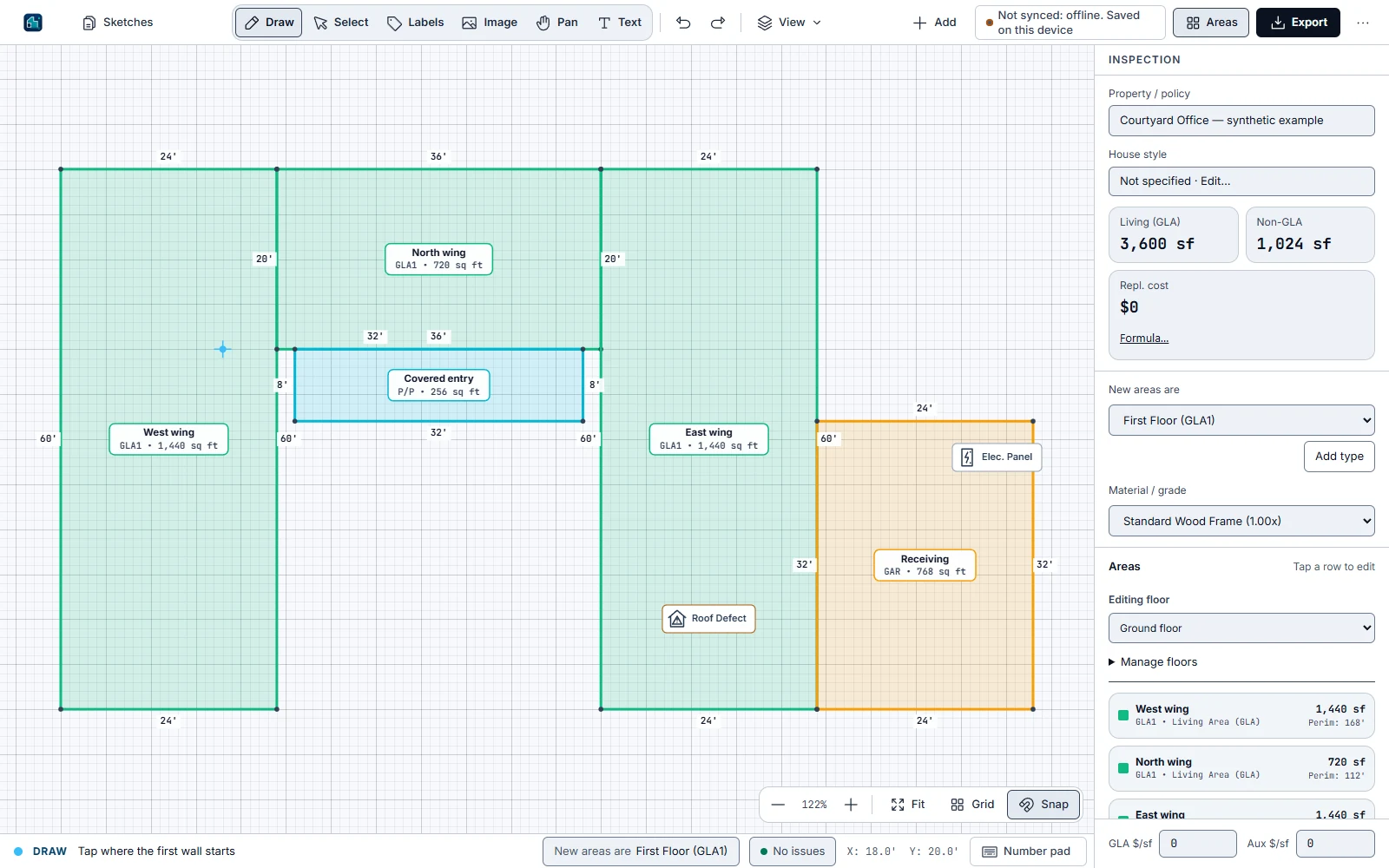Click the Covered entry label on canvas
Image resolution: width=1389 pixels, height=868 pixels.
(438, 385)
